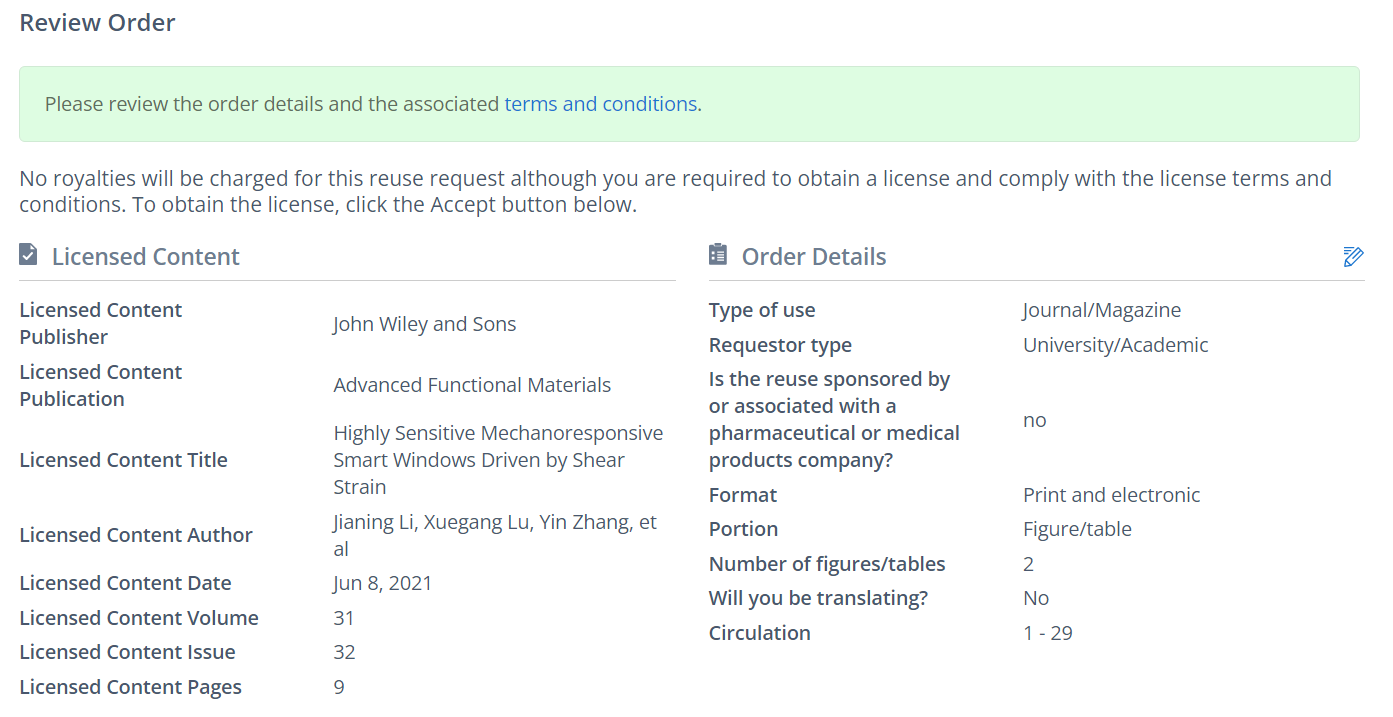Click the Figure/table portion value

(x=1077, y=529)
